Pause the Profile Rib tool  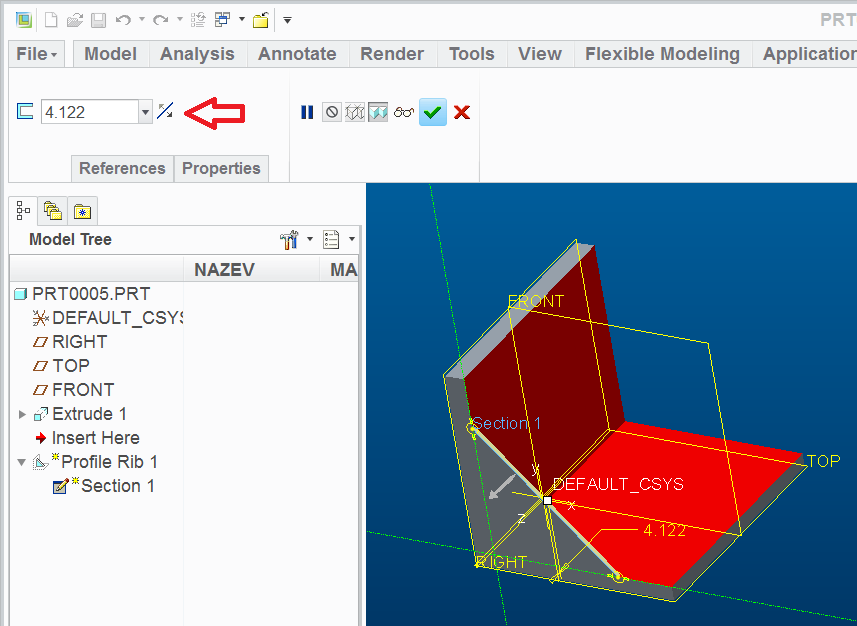click(307, 113)
